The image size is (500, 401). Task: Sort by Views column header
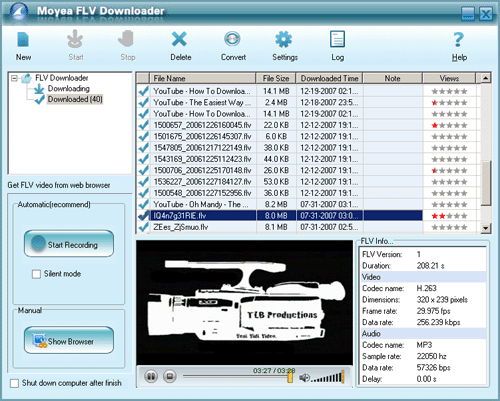point(449,78)
